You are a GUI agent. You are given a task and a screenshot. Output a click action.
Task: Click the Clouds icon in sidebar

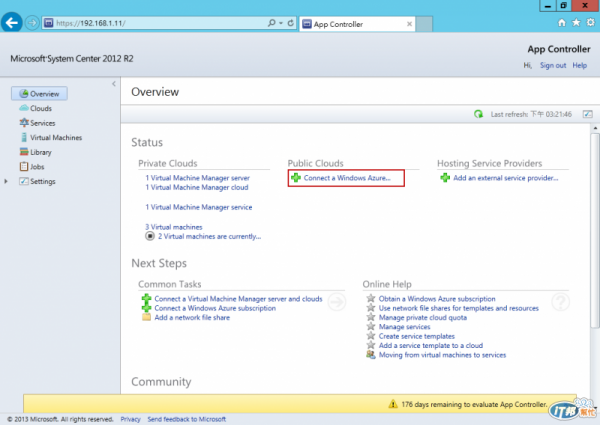(x=24, y=108)
